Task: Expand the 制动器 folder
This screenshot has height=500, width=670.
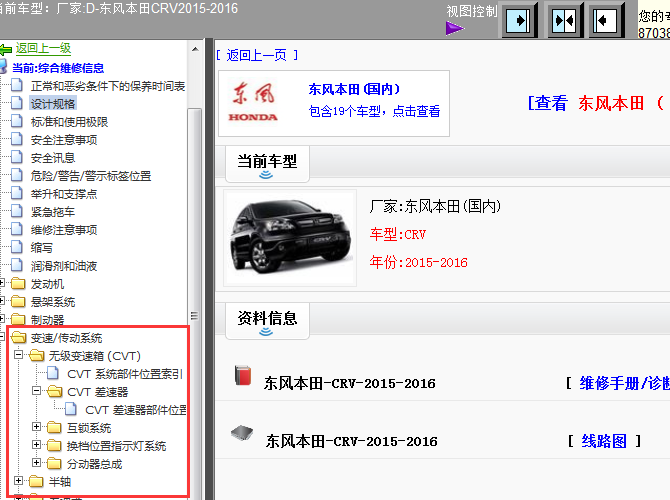Action: pos(2,319)
